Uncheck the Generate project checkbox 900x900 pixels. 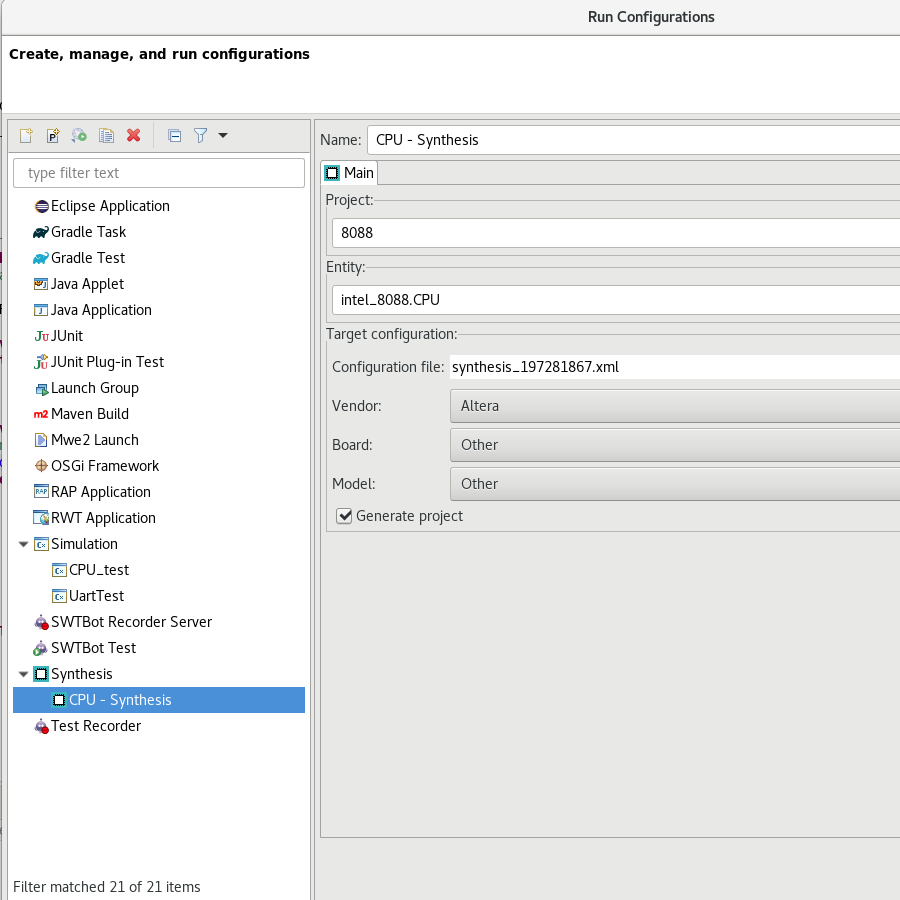[x=345, y=516]
